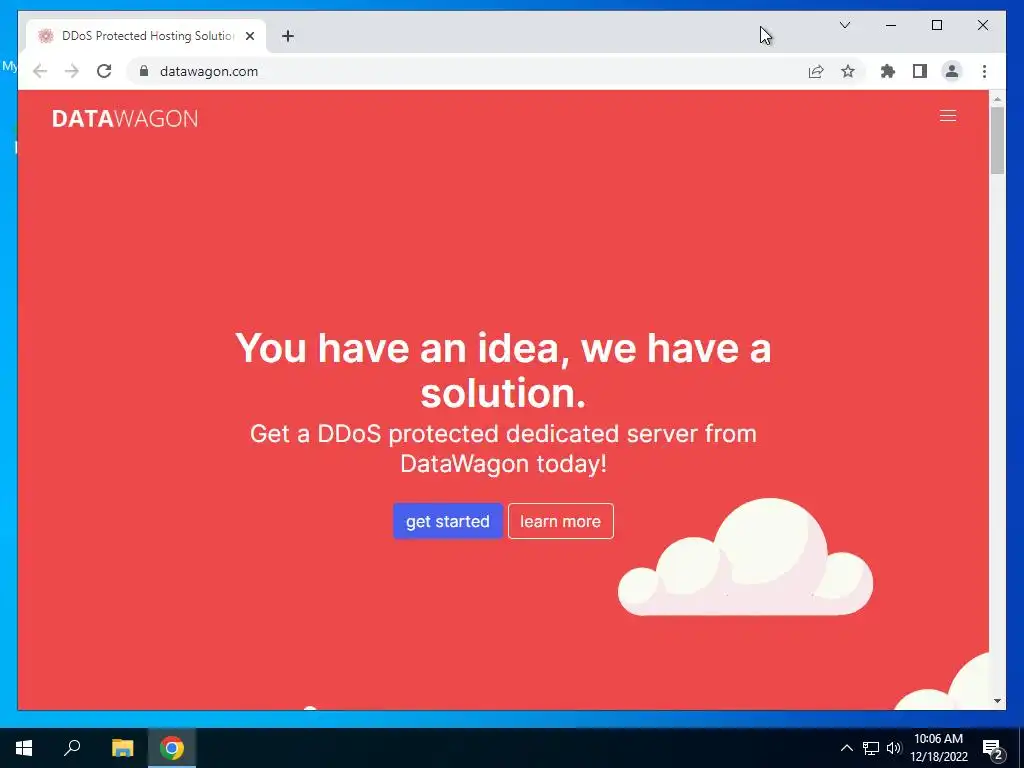Open the clock showing 10:06 AM

(938, 748)
